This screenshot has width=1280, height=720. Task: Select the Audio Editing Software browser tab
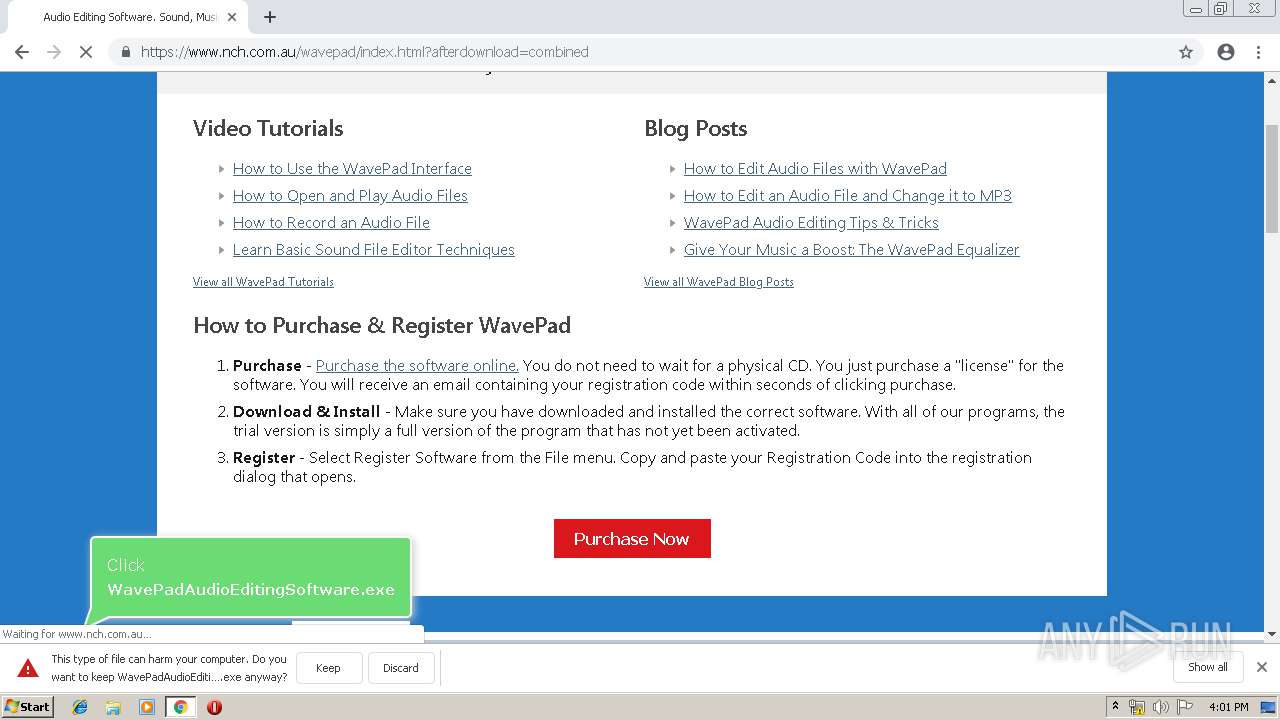coord(130,17)
